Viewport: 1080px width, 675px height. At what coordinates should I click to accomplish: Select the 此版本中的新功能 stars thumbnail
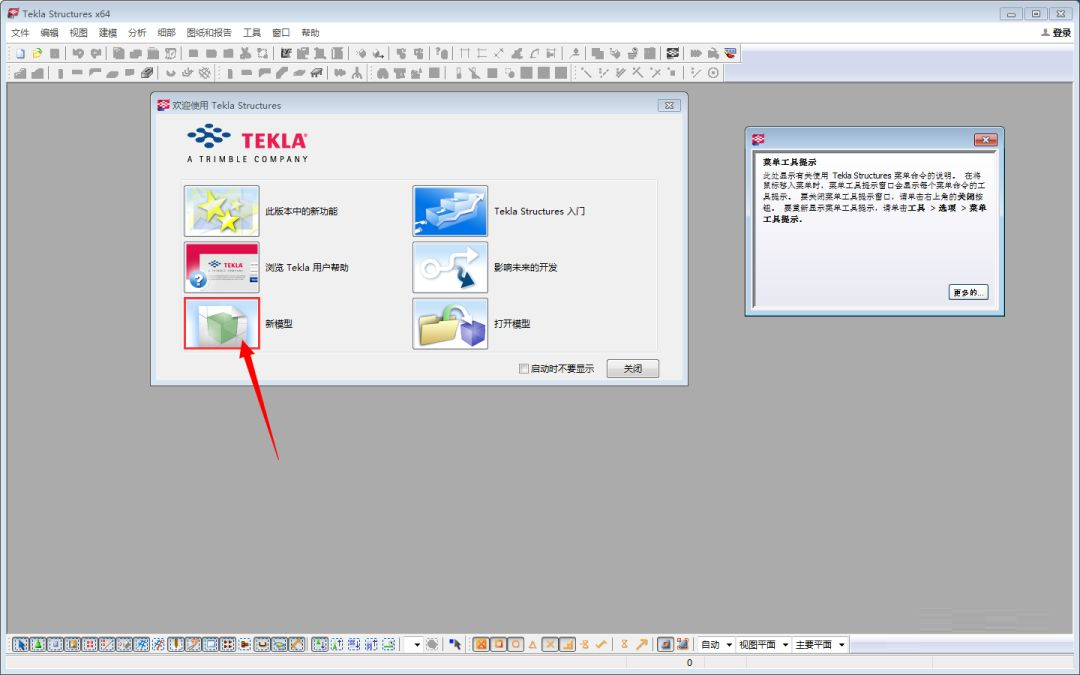click(x=222, y=211)
